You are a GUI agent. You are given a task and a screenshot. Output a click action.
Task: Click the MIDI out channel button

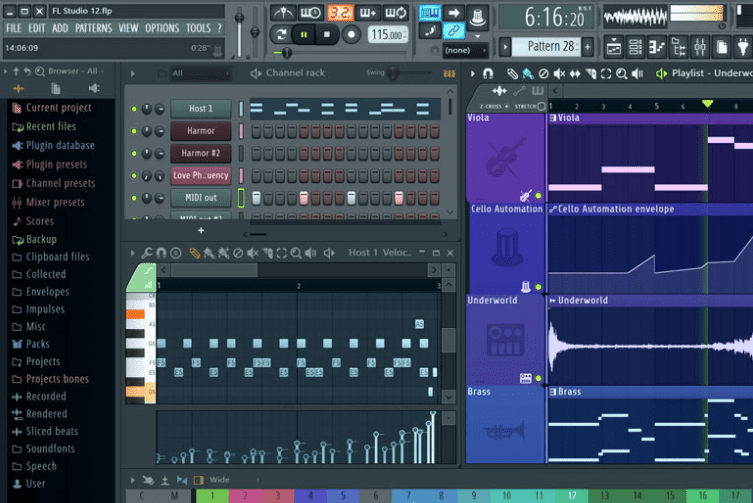click(201, 197)
